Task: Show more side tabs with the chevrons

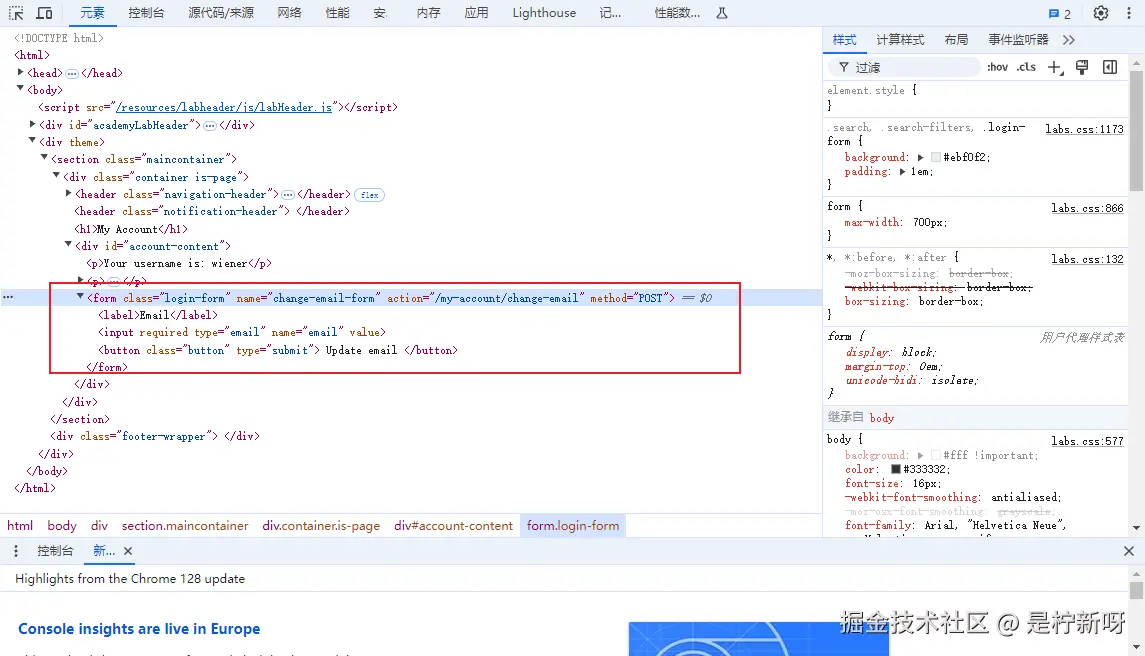Action: [x=1069, y=40]
